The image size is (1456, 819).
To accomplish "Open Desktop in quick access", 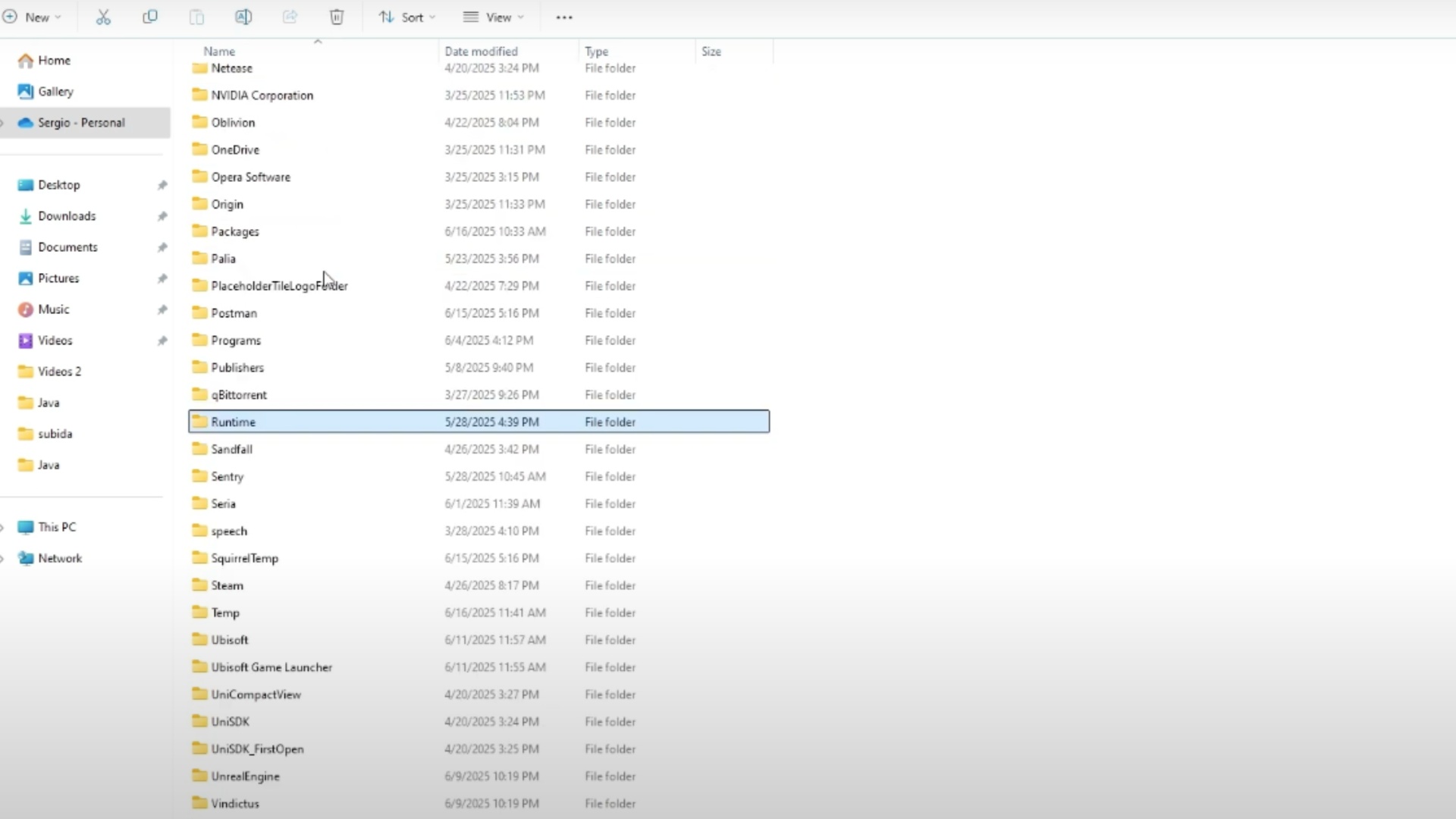I will (58, 185).
